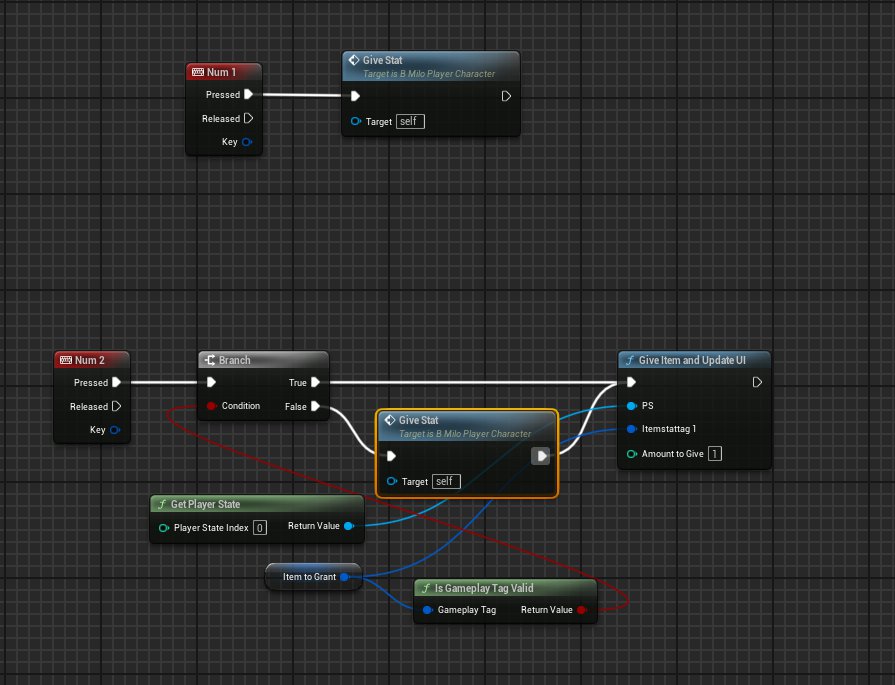895x685 pixels.
Task: Click Get Player State Return Value pin
Action: pos(348,527)
